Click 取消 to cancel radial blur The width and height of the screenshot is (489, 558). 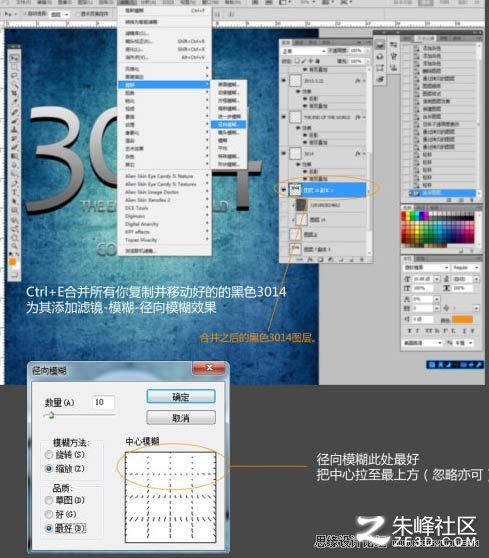click(181, 418)
